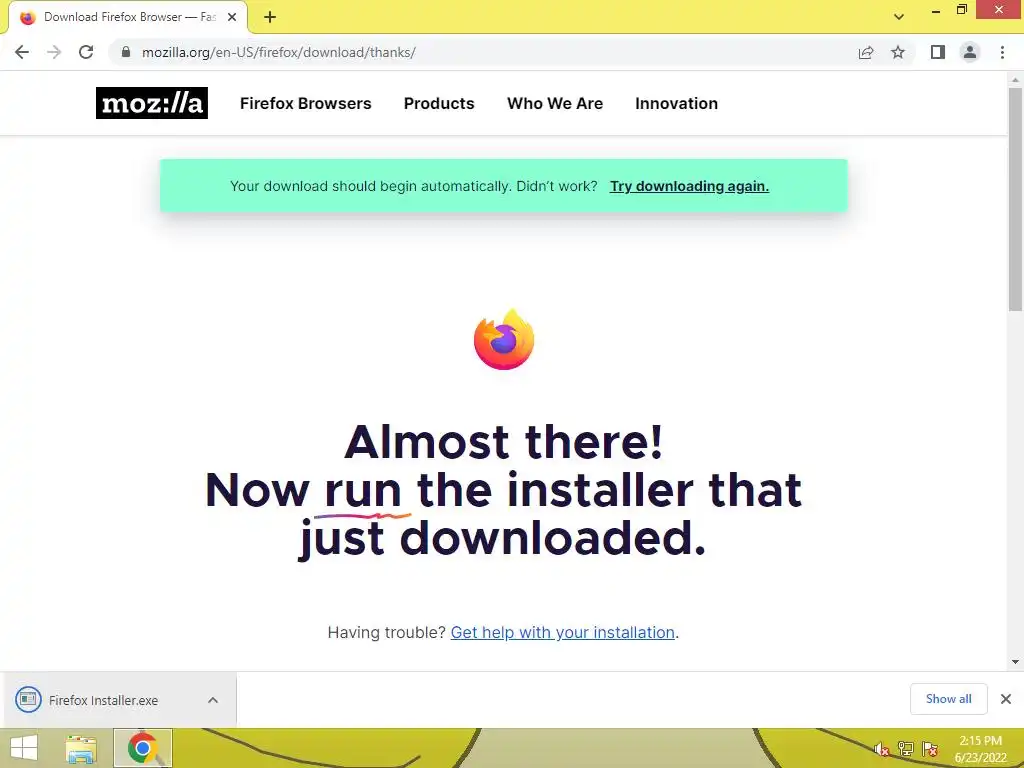Screen dimensions: 1024x768
Task: Expand Firefox Installer.exe download options
Action: click(213, 700)
